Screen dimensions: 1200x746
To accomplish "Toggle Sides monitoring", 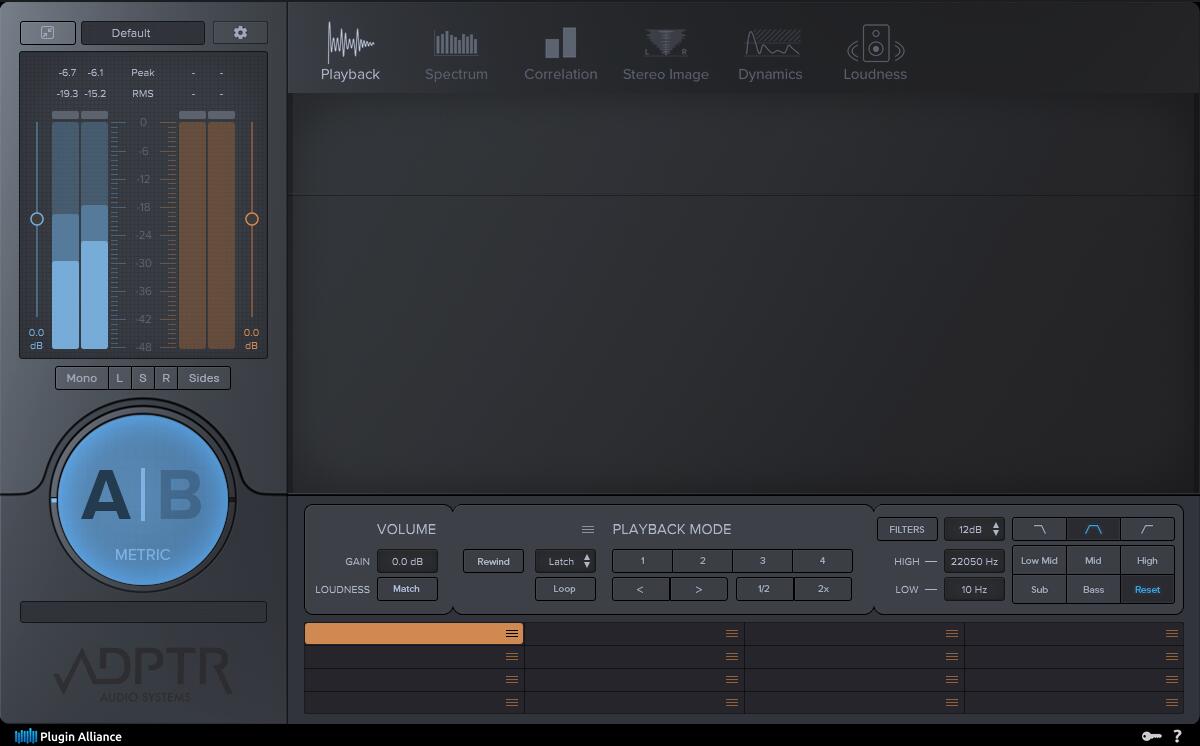I will pos(204,378).
